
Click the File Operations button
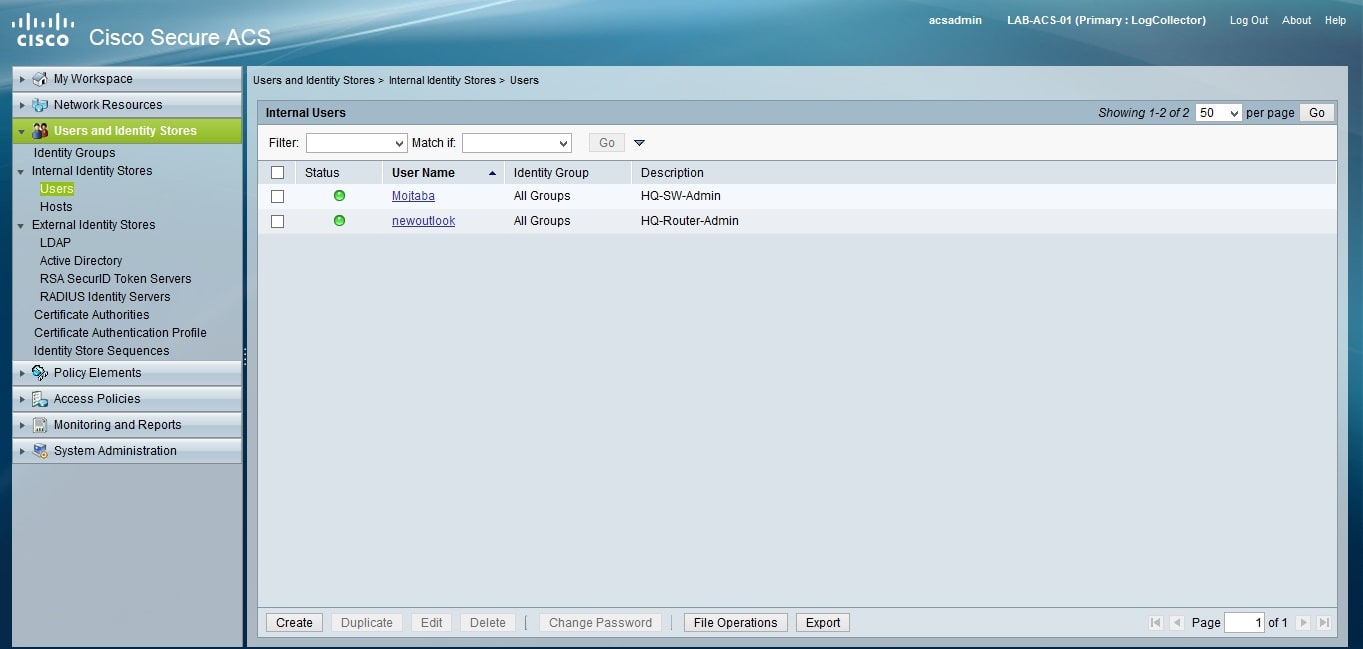pos(735,622)
